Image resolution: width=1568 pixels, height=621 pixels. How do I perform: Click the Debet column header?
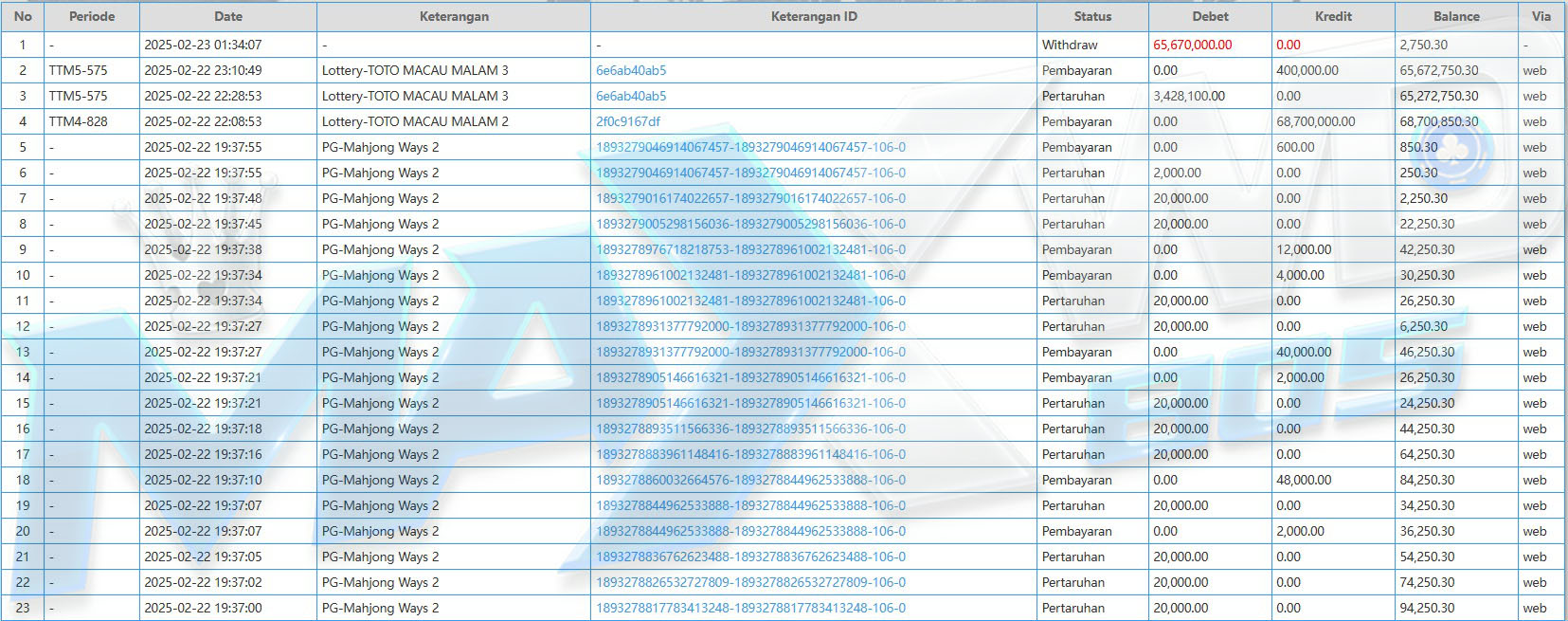pos(1210,16)
